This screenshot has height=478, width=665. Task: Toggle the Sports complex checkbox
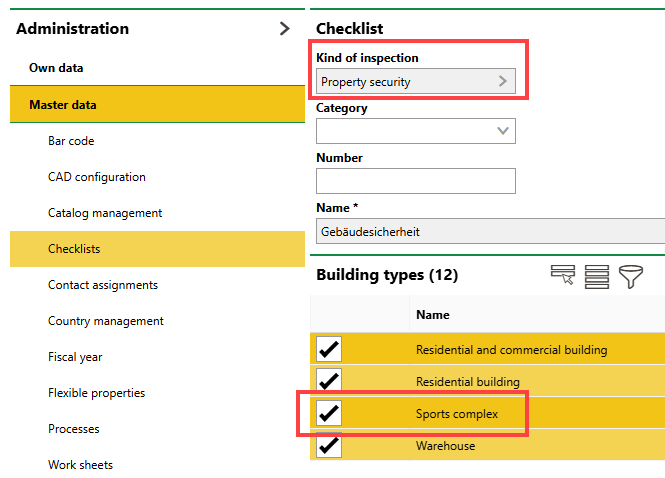click(329, 413)
